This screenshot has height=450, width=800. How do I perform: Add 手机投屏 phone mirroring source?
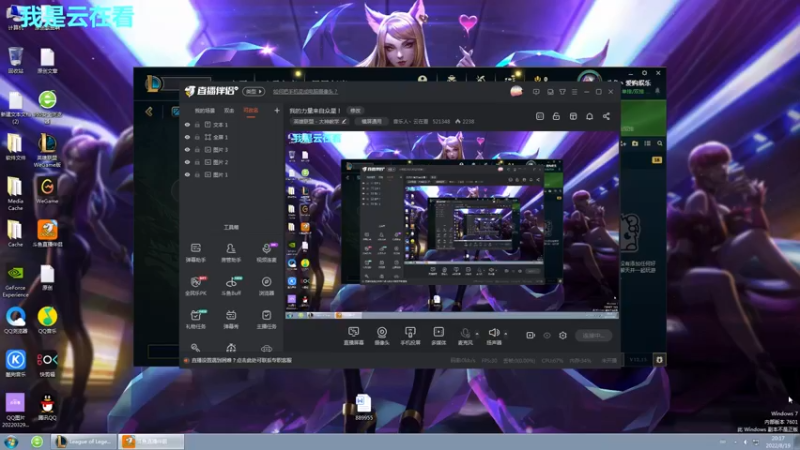(410, 336)
